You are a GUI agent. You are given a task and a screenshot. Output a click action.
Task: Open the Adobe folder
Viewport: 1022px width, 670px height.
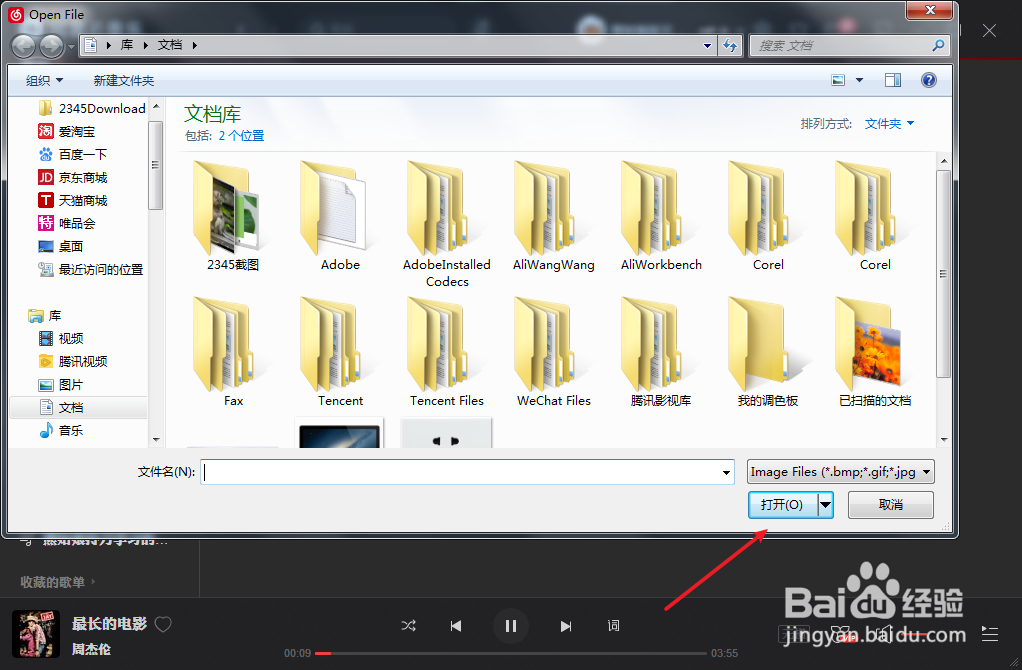click(340, 216)
